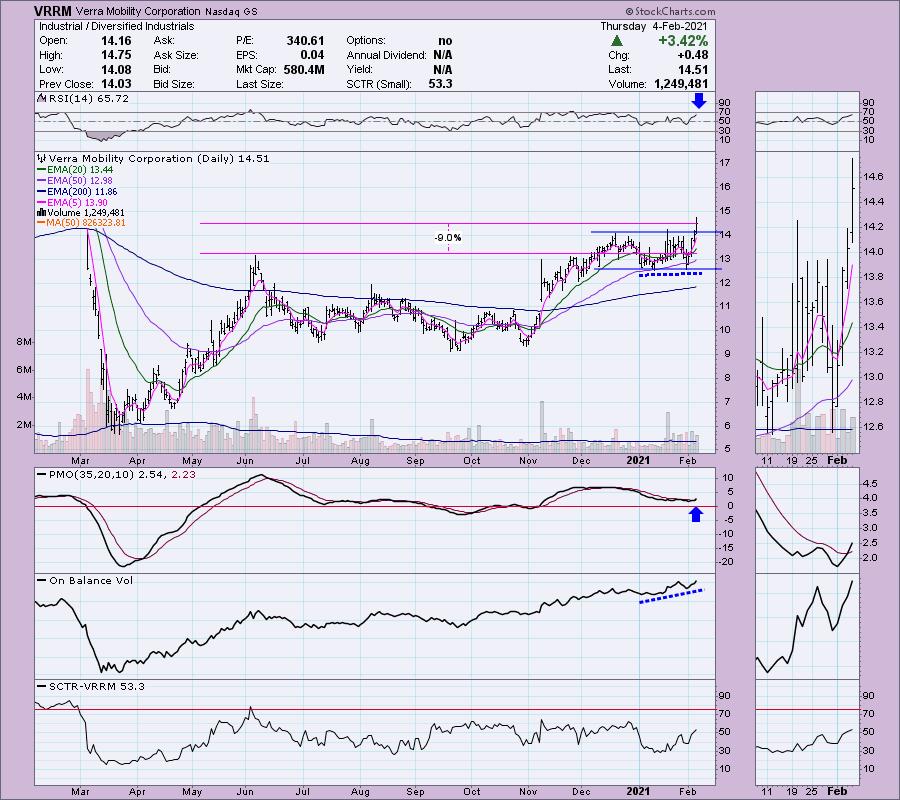Click the EPS value 0.04

(x=312, y=55)
